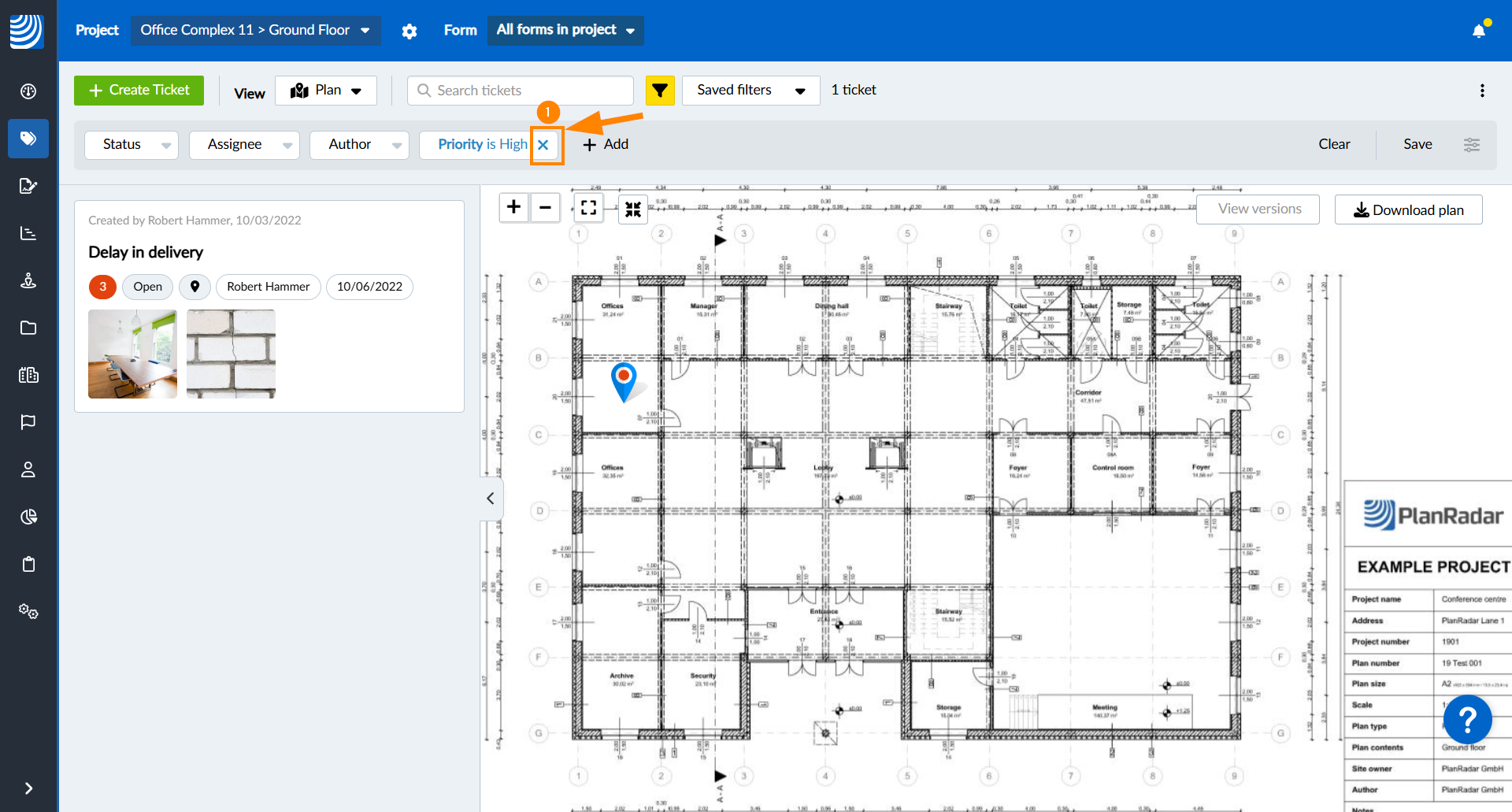The image size is (1512, 812).
Task: Open the Saved filters dropdown
Action: pos(750,91)
